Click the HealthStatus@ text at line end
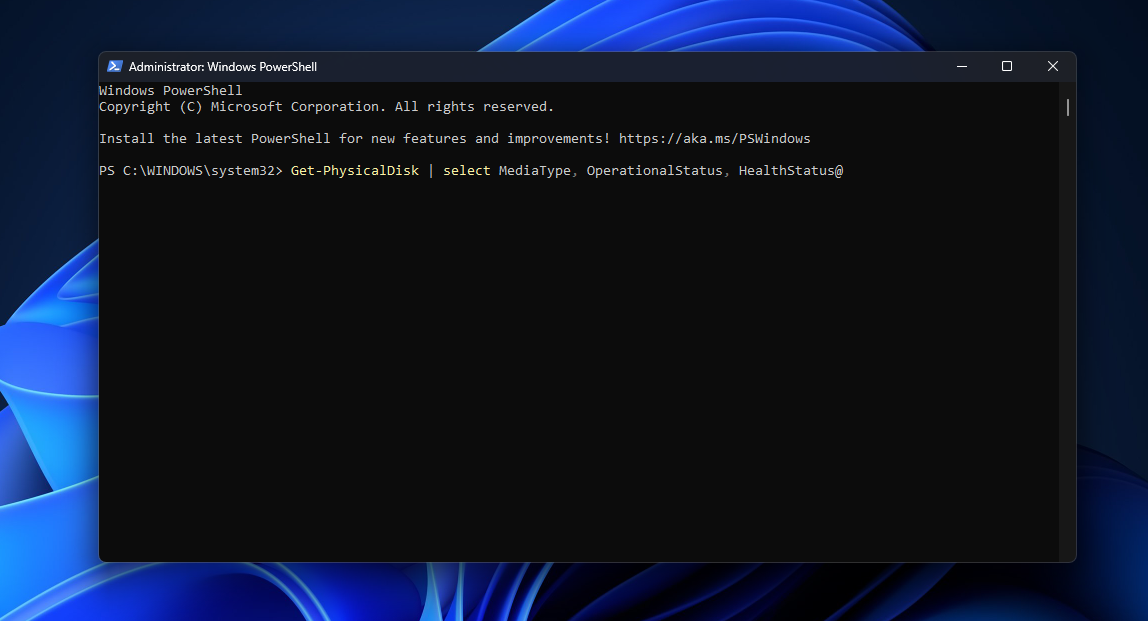Image resolution: width=1148 pixels, height=621 pixels. coord(790,170)
